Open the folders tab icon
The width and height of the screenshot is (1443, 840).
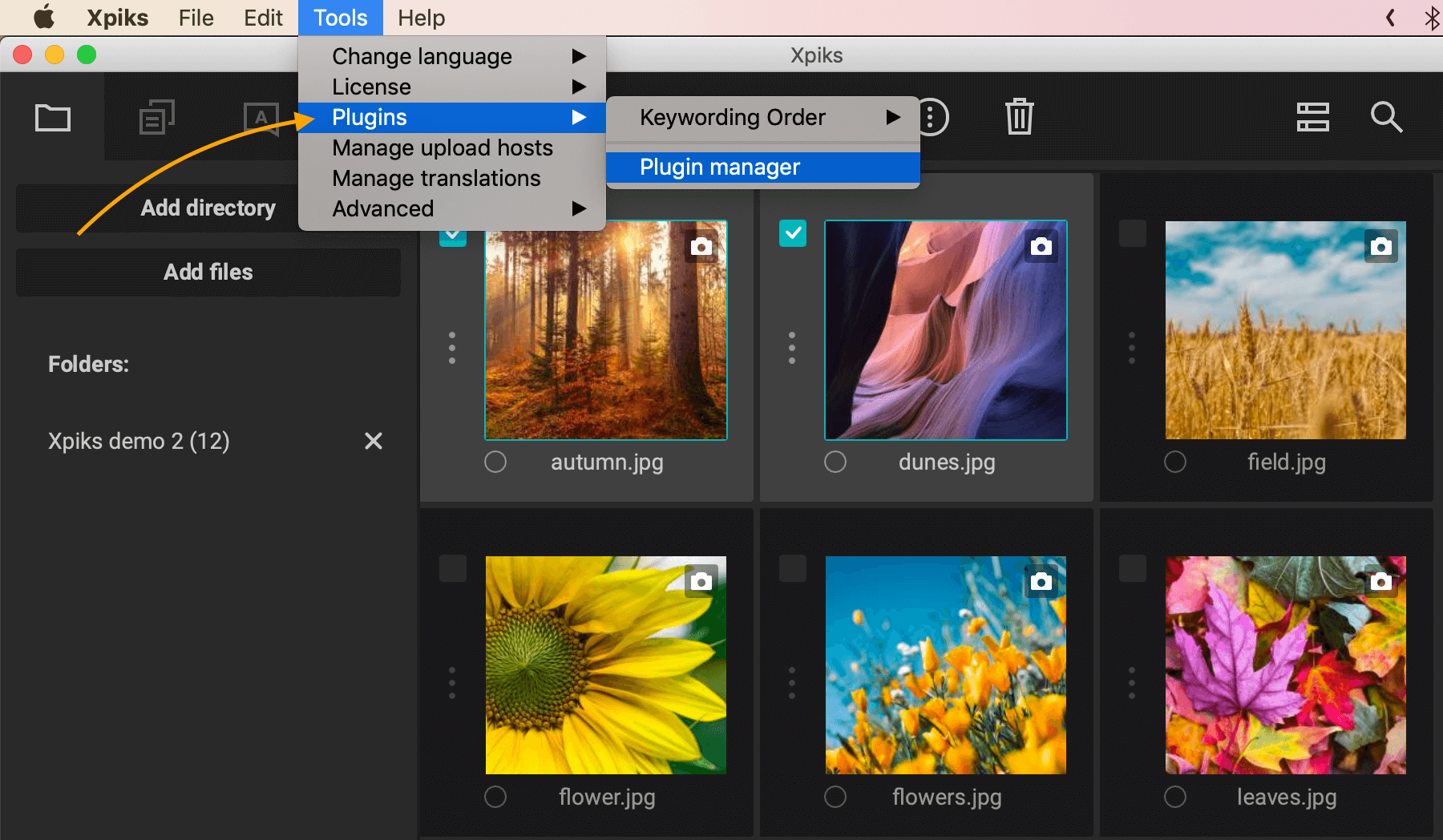(x=53, y=118)
